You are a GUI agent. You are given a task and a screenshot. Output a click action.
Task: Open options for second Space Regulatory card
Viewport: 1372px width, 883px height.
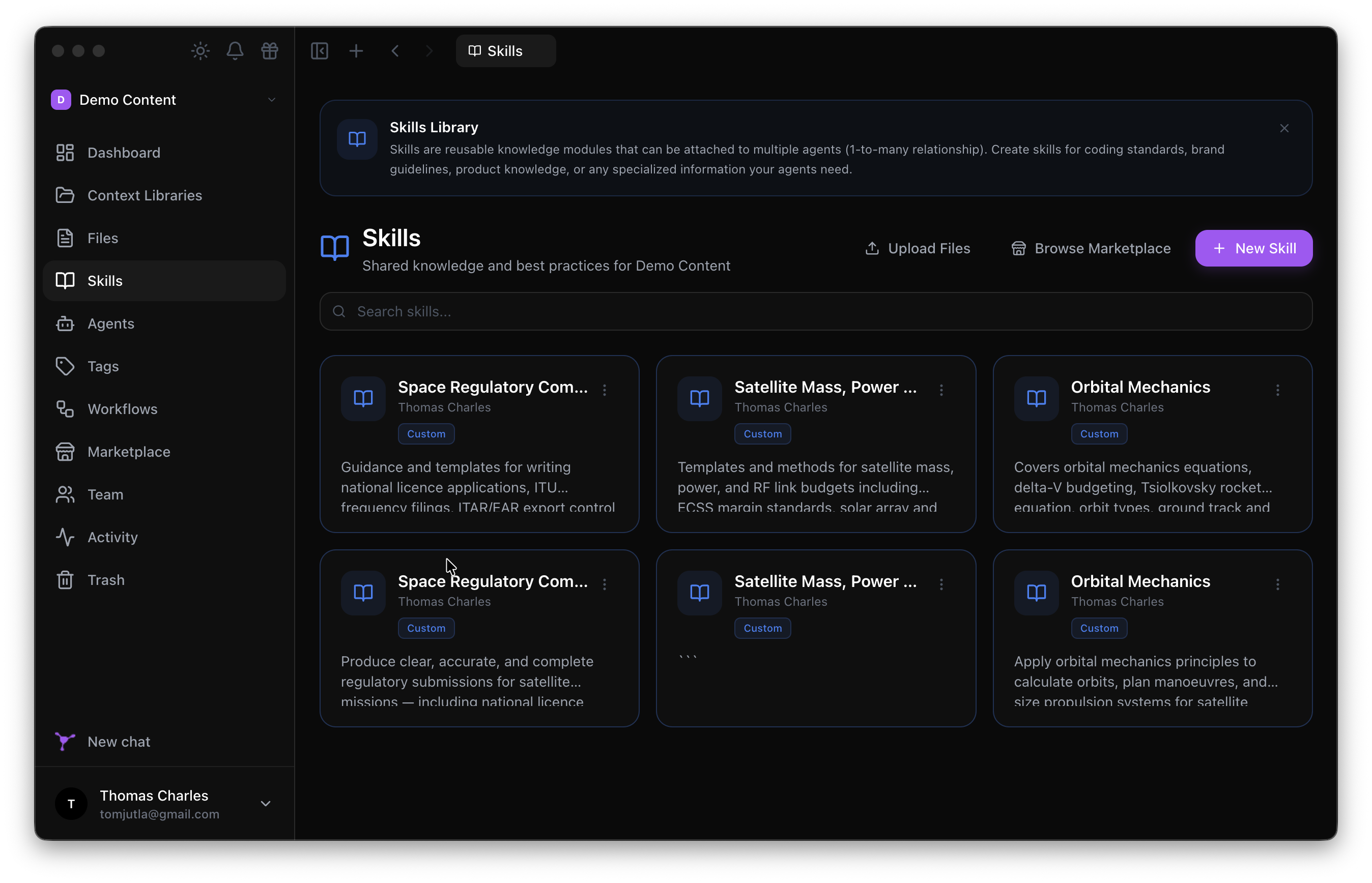pos(605,584)
